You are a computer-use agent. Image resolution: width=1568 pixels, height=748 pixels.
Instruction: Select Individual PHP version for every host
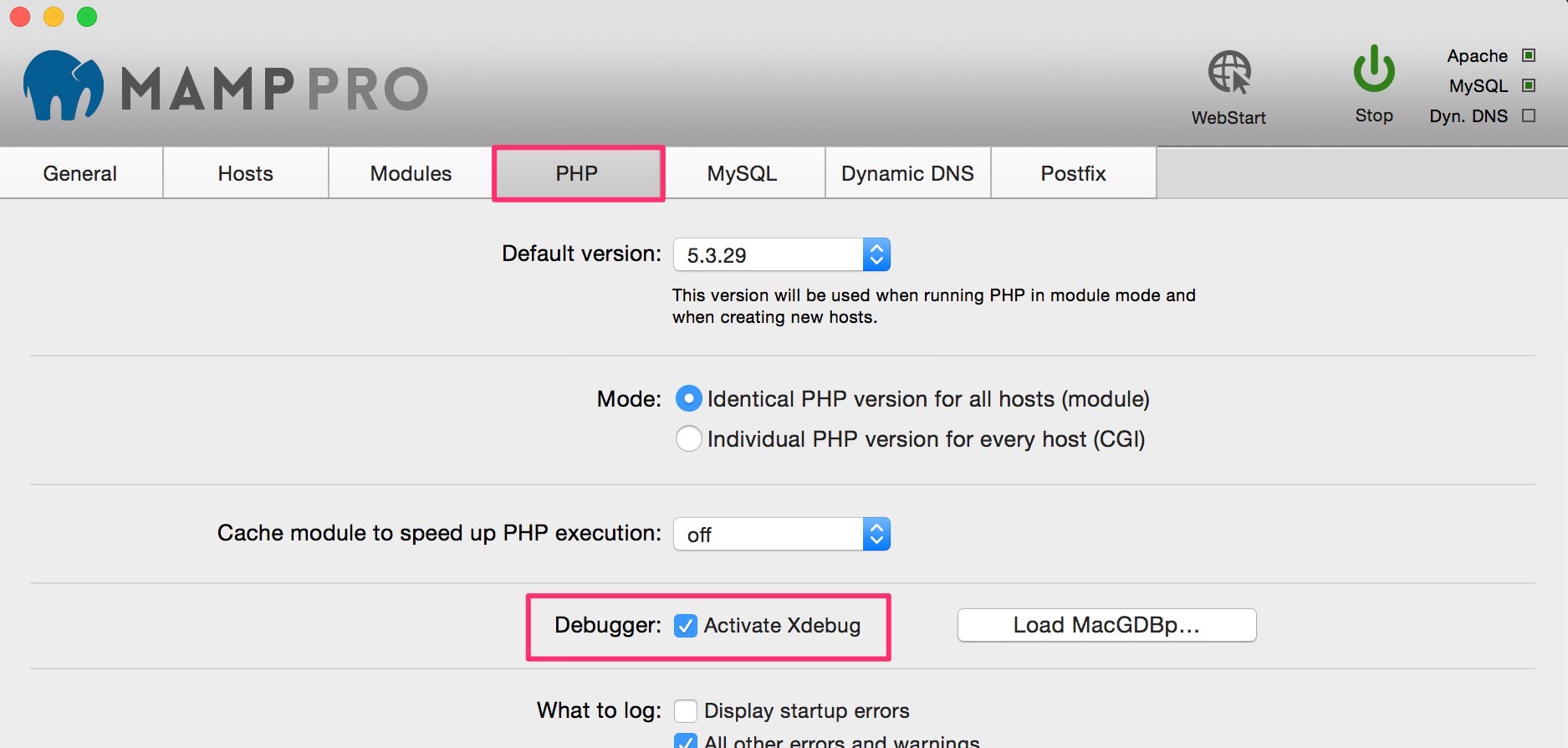[688, 438]
